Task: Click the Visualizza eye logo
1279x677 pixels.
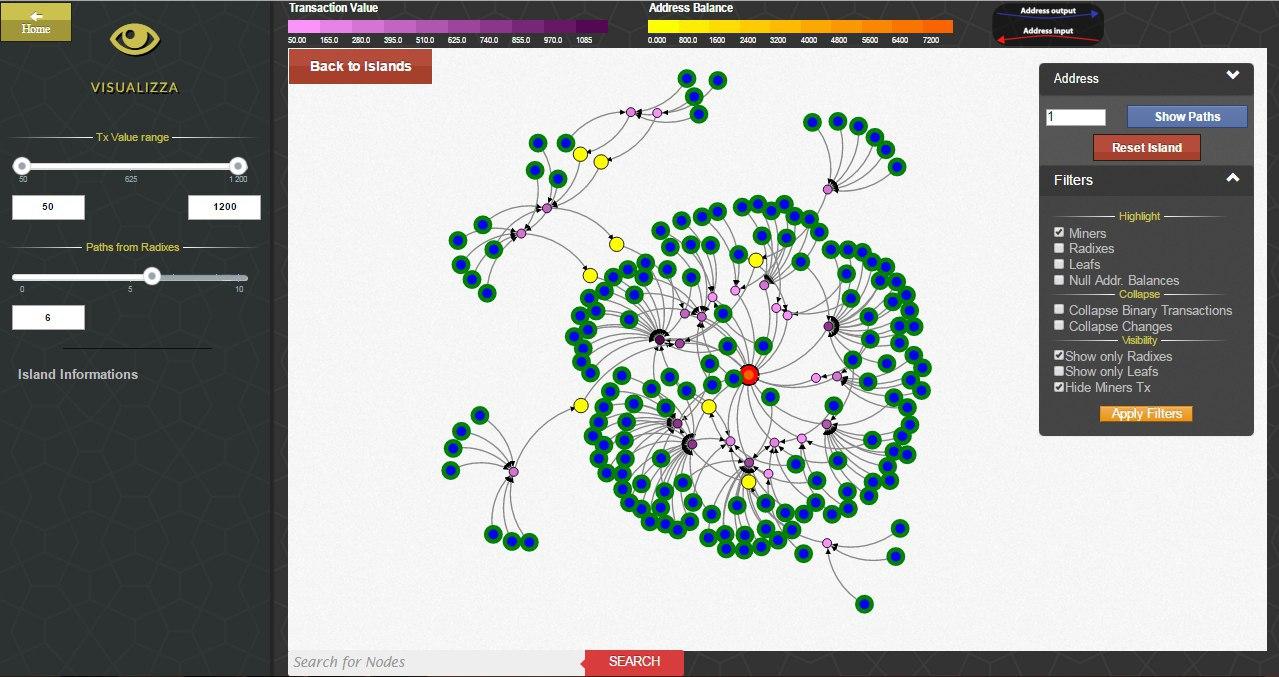Action: pos(134,40)
